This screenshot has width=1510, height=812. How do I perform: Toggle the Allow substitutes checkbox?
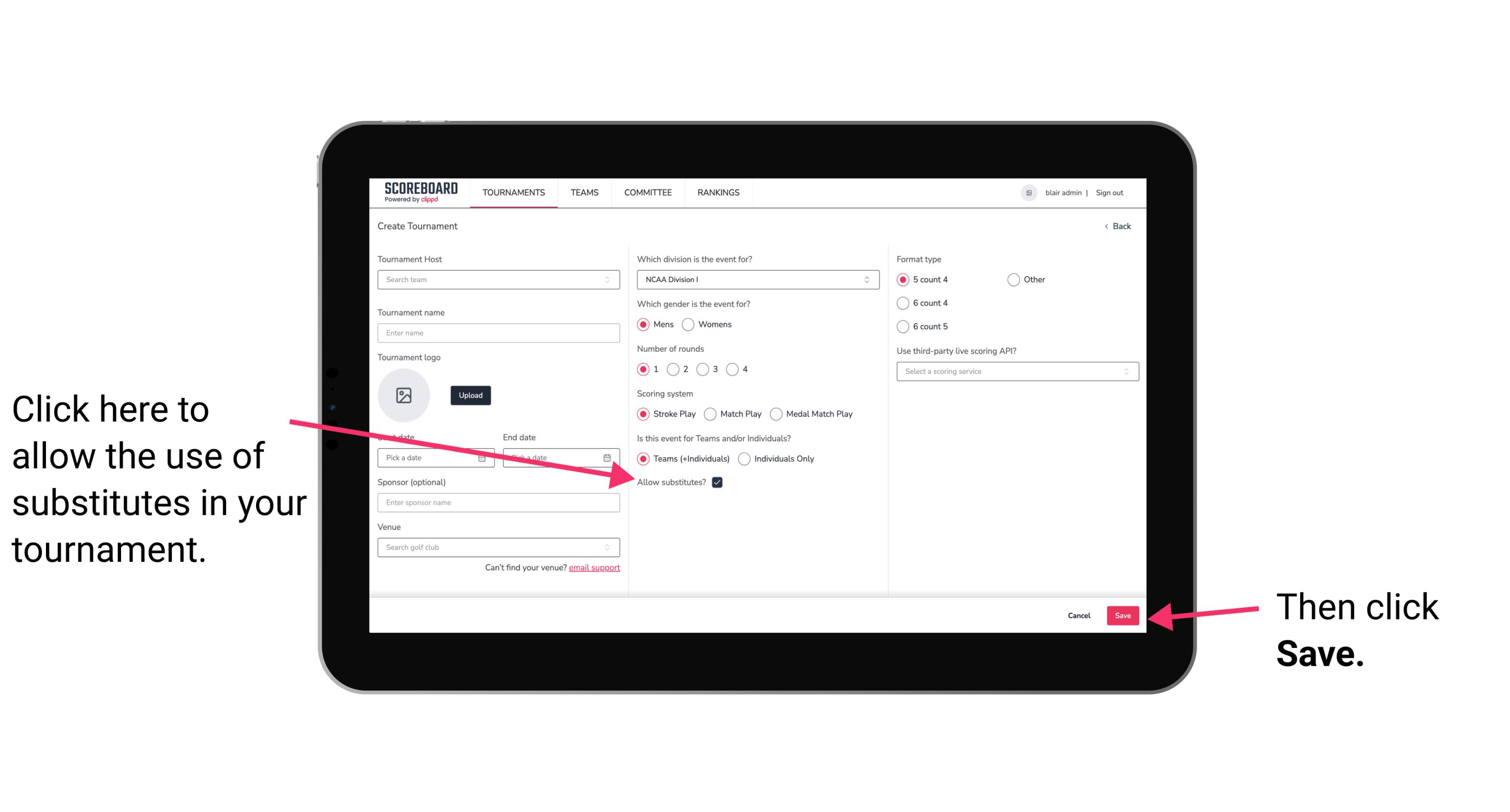(x=718, y=482)
